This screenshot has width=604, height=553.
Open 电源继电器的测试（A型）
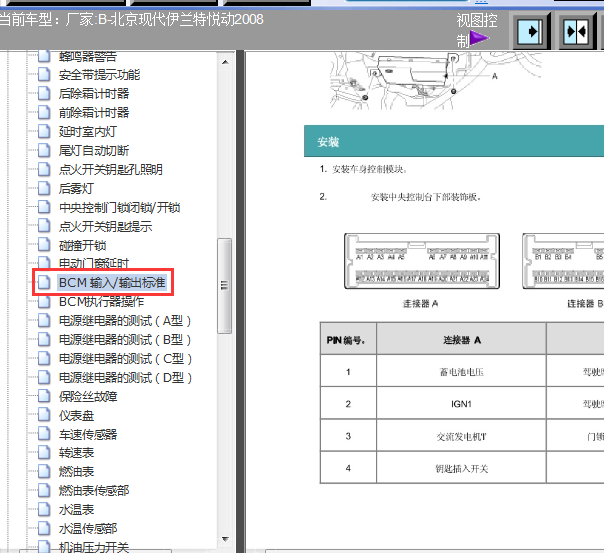click(x=125, y=321)
